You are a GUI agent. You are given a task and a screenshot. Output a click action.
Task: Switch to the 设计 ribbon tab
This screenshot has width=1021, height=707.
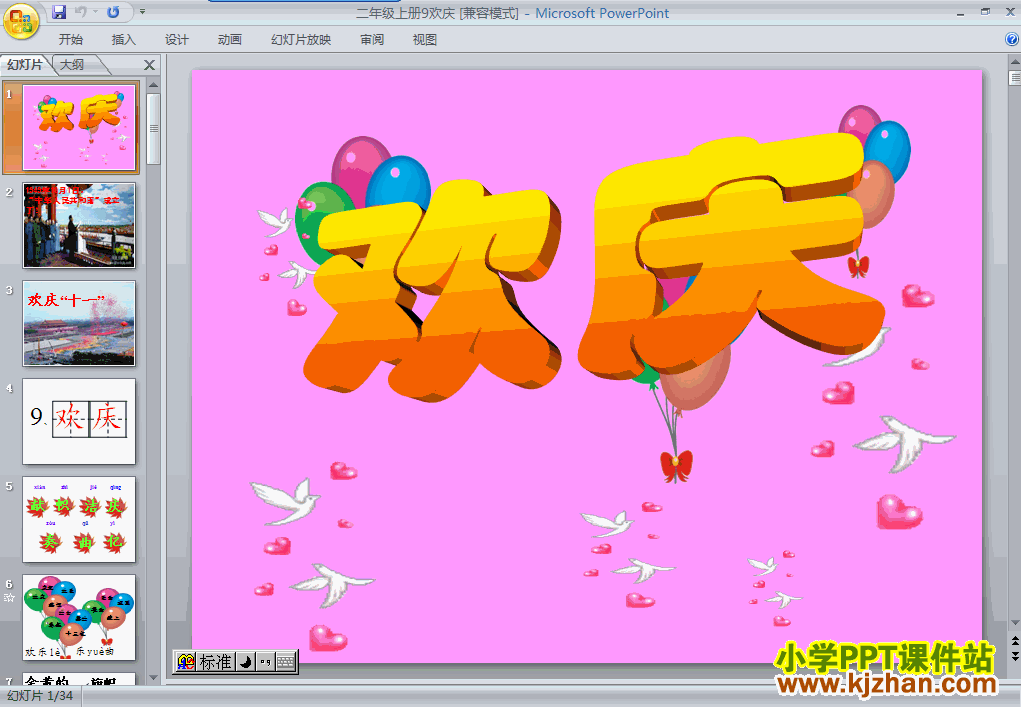click(176, 40)
